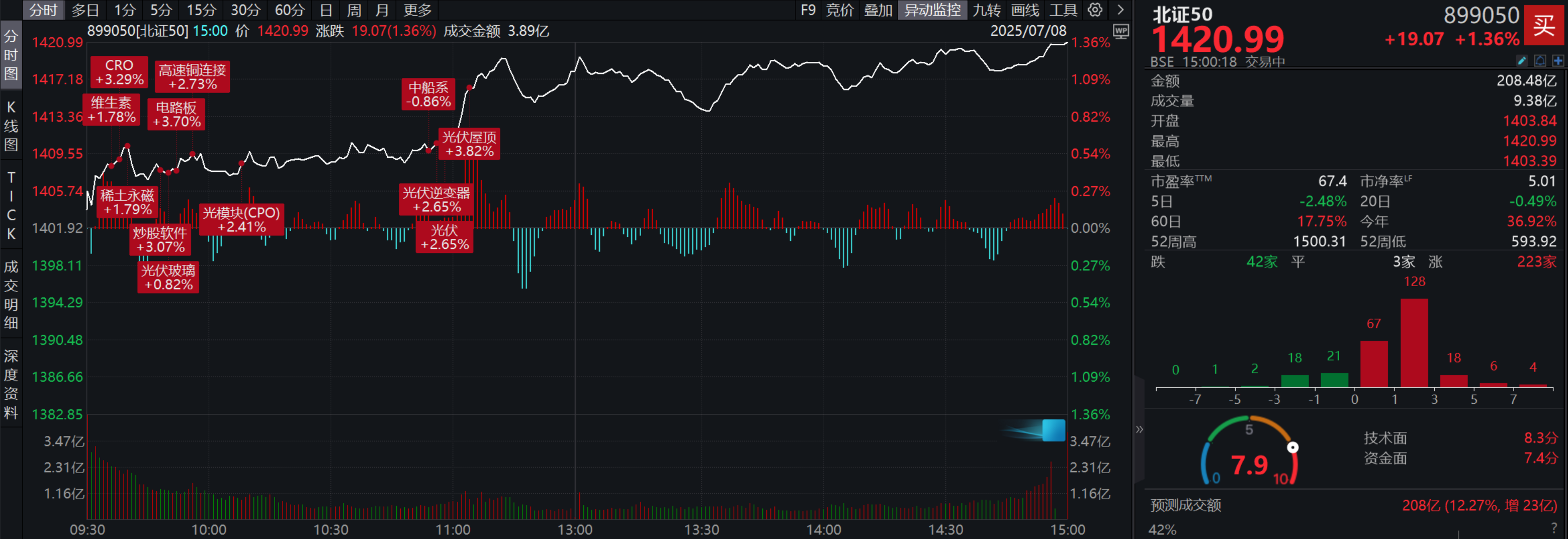Open the 深度资料 sidebar view
Screen dimensions: 1568x539
pyautogui.click(x=11, y=384)
